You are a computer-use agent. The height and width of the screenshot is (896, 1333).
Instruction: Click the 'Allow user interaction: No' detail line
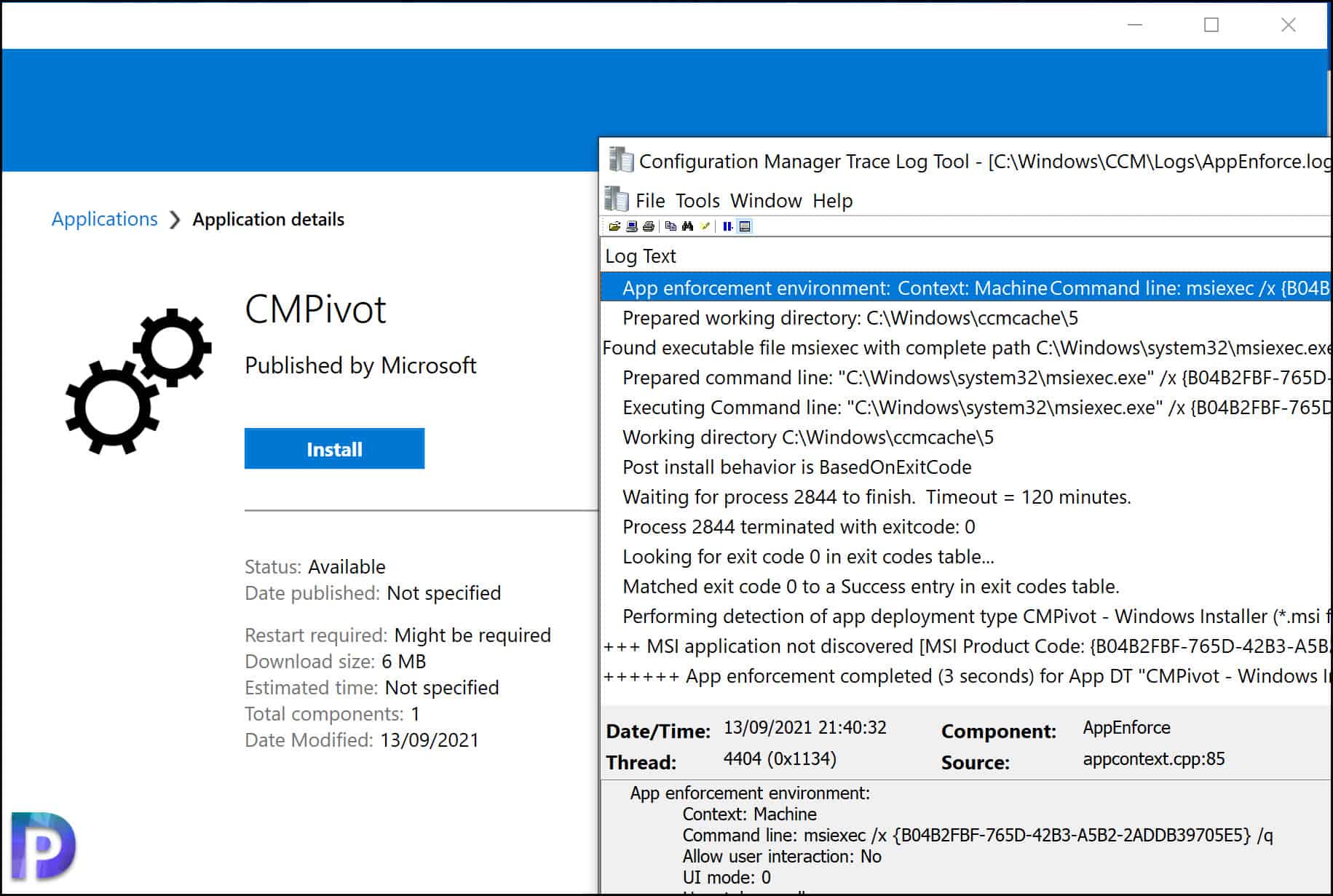[x=782, y=857]
